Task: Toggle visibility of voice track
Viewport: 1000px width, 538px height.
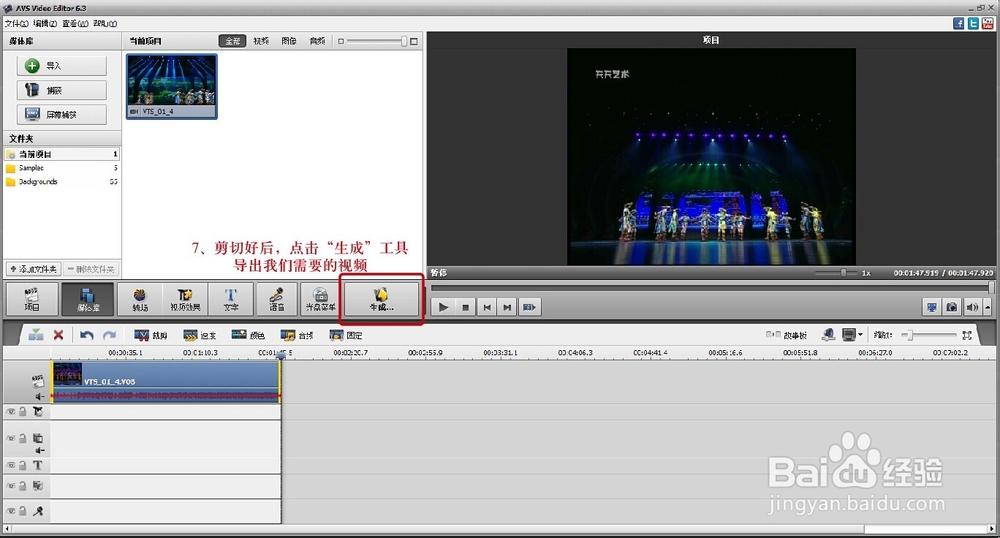Action: 11,511
